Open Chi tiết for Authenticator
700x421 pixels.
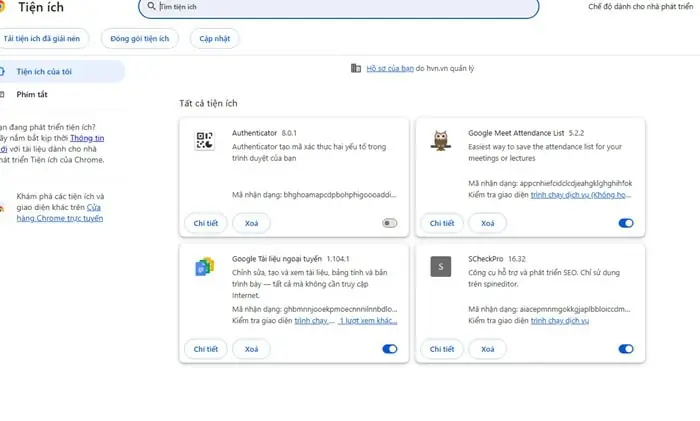pyautogui.click(x=206, y=223)
